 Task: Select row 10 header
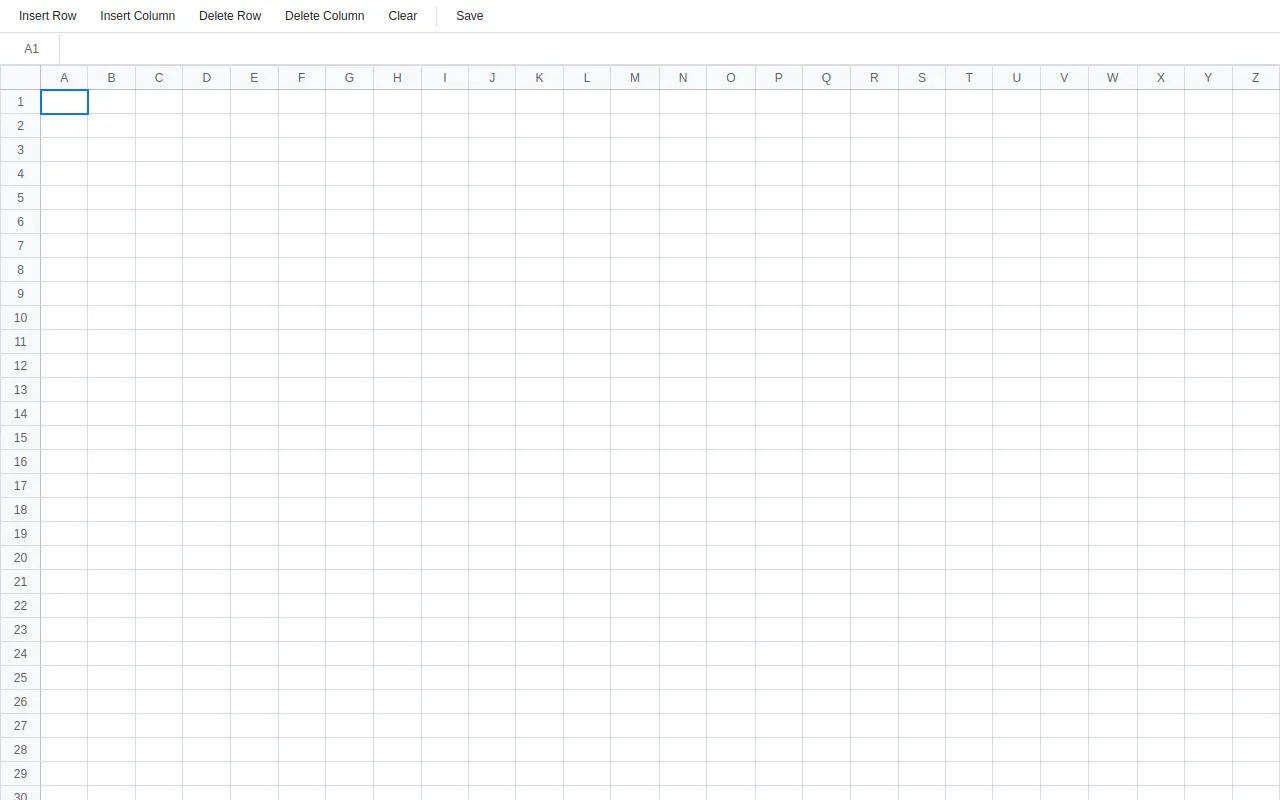(20, 318)
